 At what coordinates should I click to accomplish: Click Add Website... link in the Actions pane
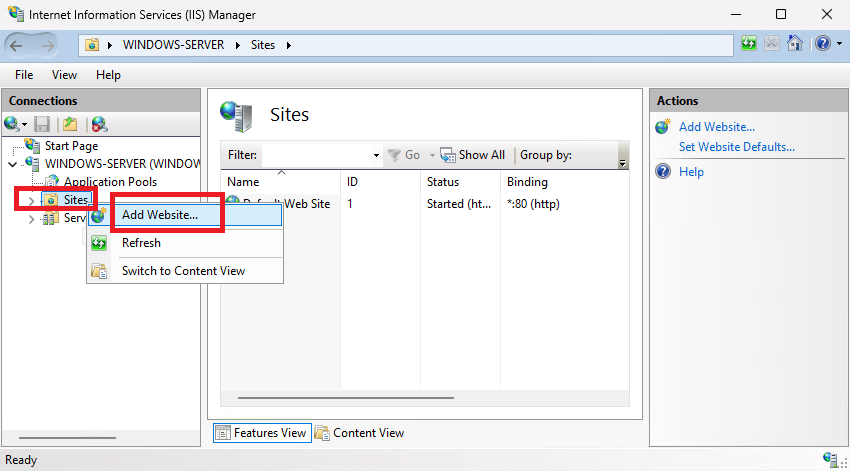point(717,127)
